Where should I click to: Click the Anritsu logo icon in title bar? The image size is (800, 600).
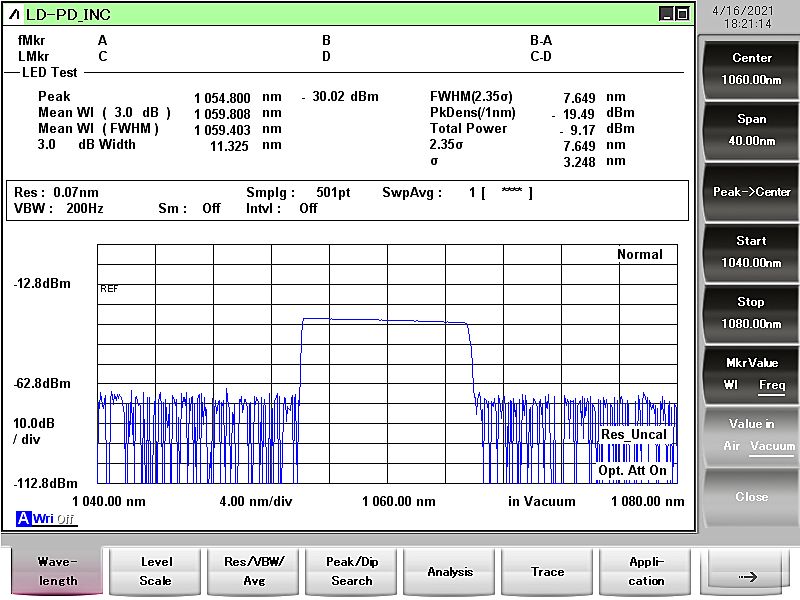(14, 14)
